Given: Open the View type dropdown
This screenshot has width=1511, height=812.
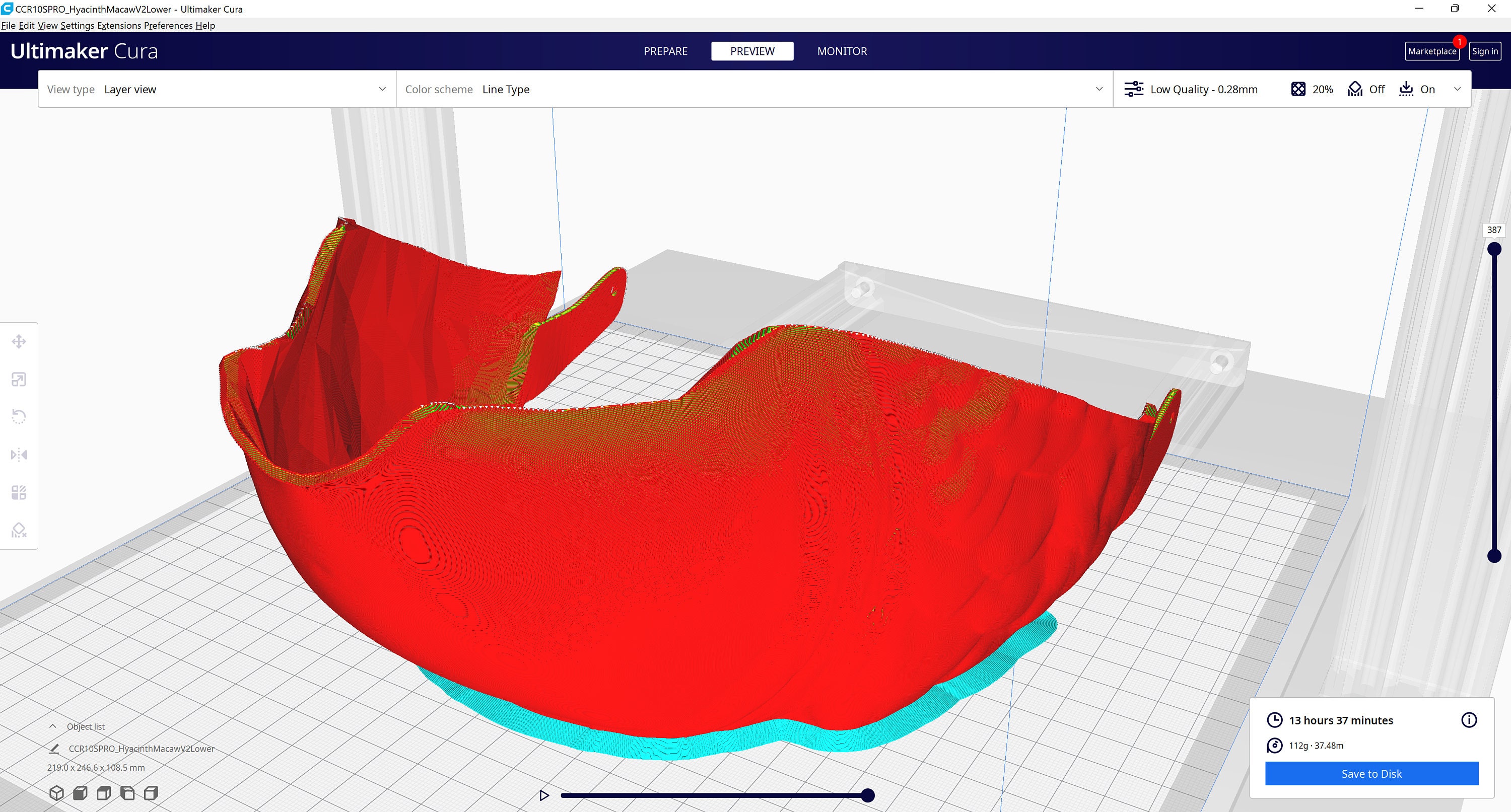Looking at the screenshot, I should [x=382, y=89].
